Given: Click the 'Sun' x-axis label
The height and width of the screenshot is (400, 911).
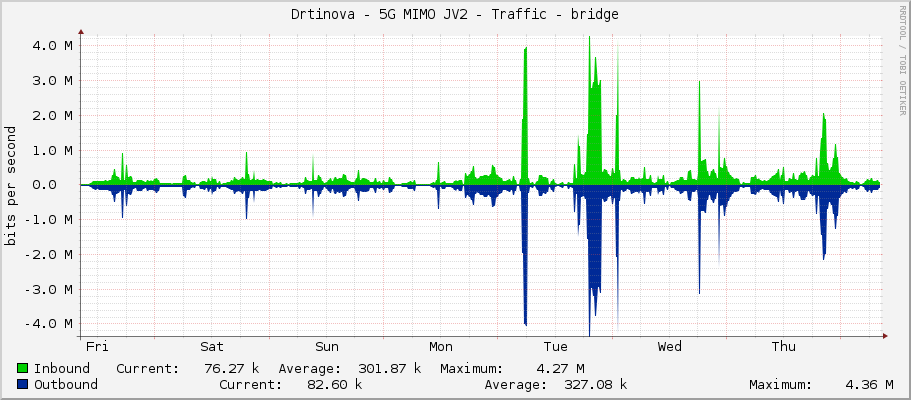Looking at the screenshot, I should coord(327,347).
